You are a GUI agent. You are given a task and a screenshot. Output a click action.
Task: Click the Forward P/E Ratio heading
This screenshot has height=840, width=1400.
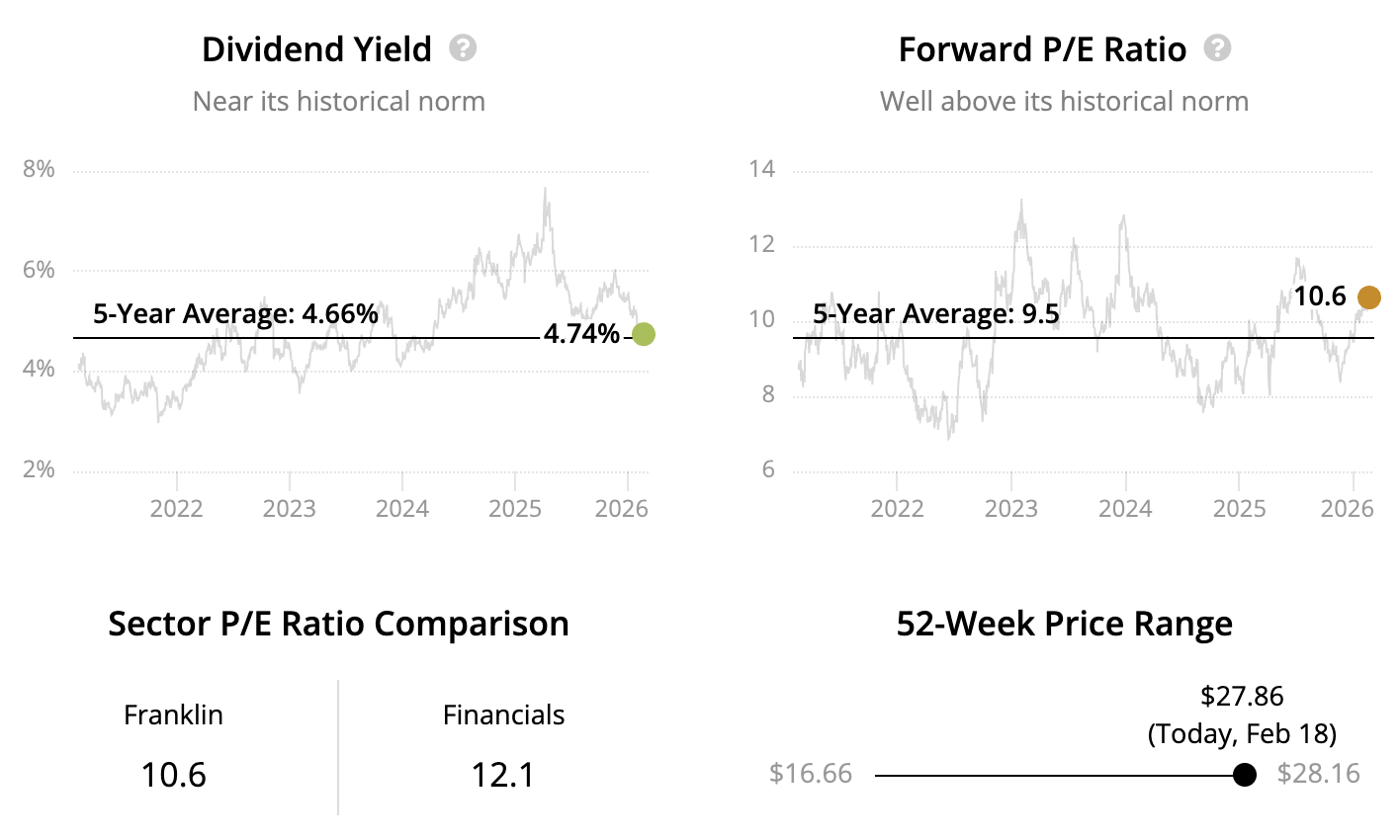point(1042,49)
